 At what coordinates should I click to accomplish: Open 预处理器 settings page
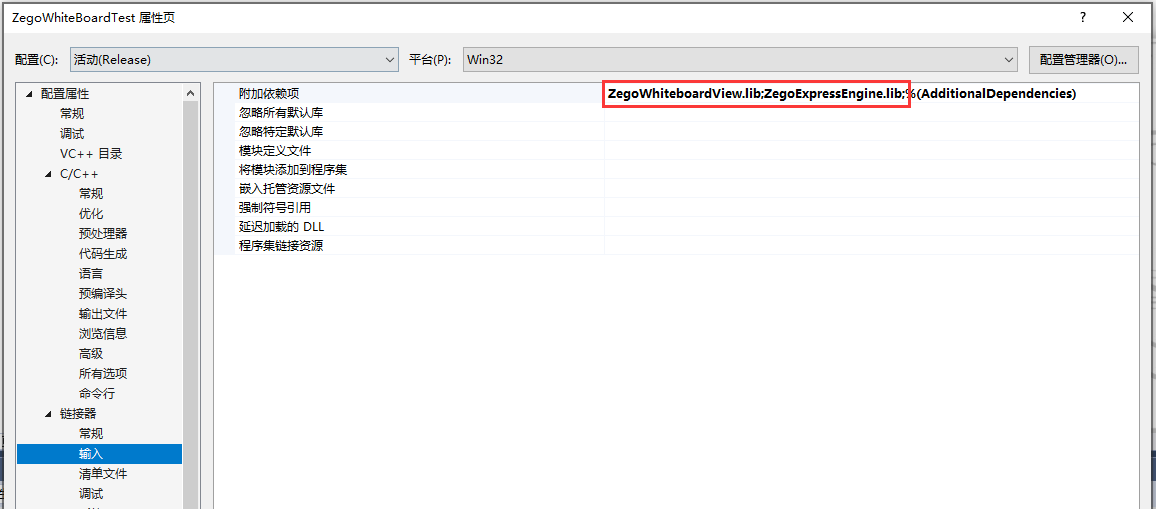point(103,234)
